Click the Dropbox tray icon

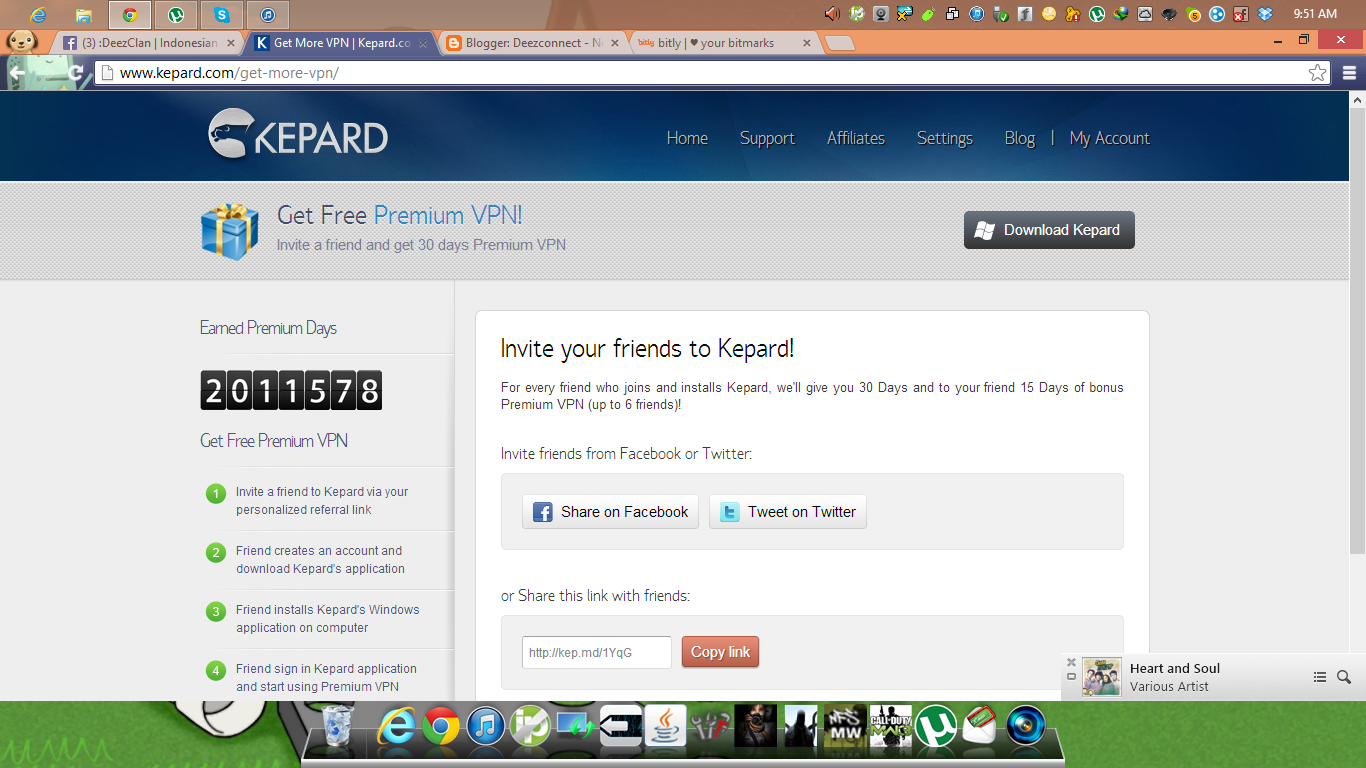point(1265,14)
